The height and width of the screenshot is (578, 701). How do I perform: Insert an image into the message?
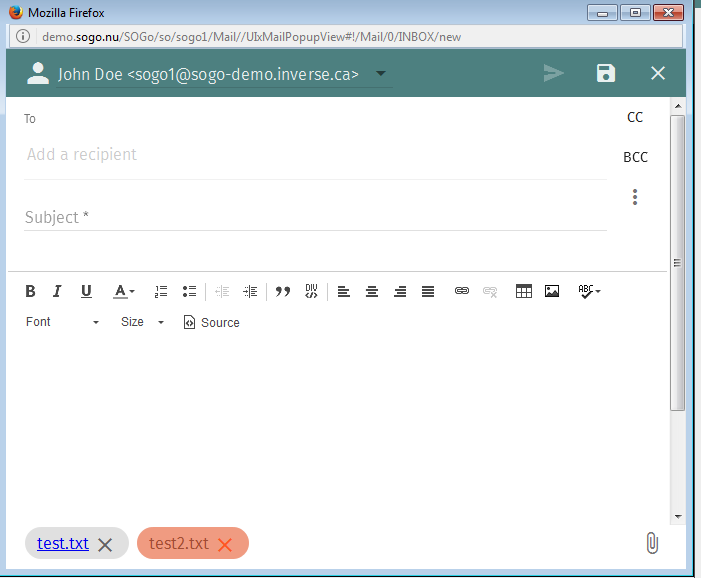pyautogui.click(x=551, y=291)
